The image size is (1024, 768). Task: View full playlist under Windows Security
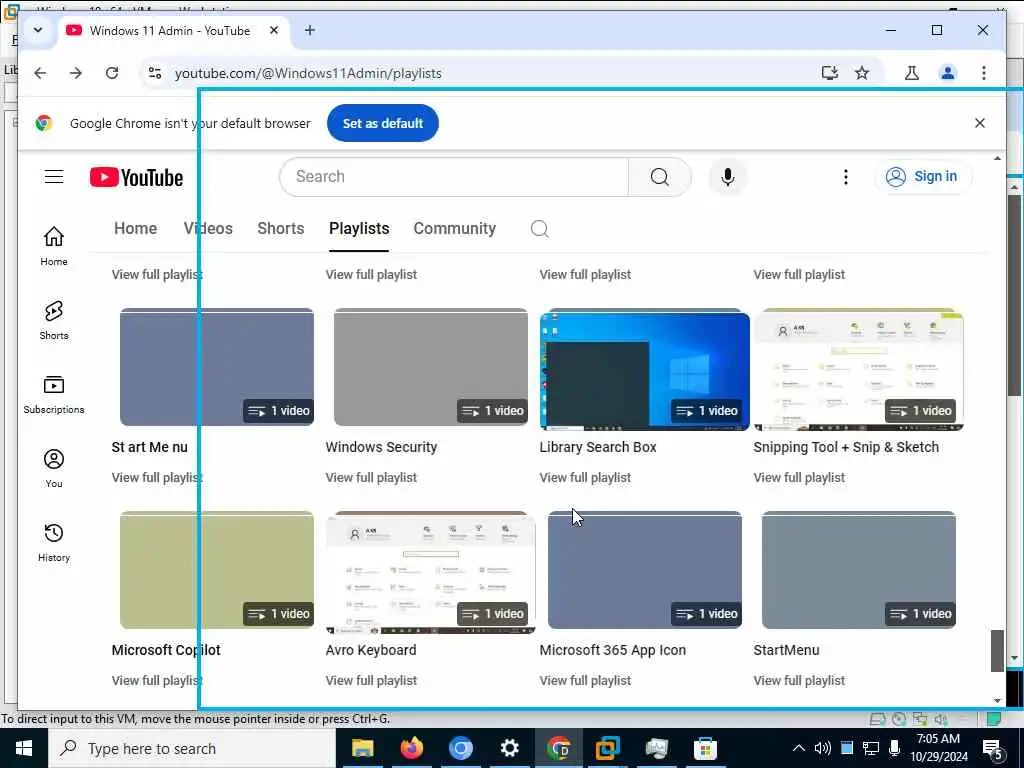coord(371,477)
